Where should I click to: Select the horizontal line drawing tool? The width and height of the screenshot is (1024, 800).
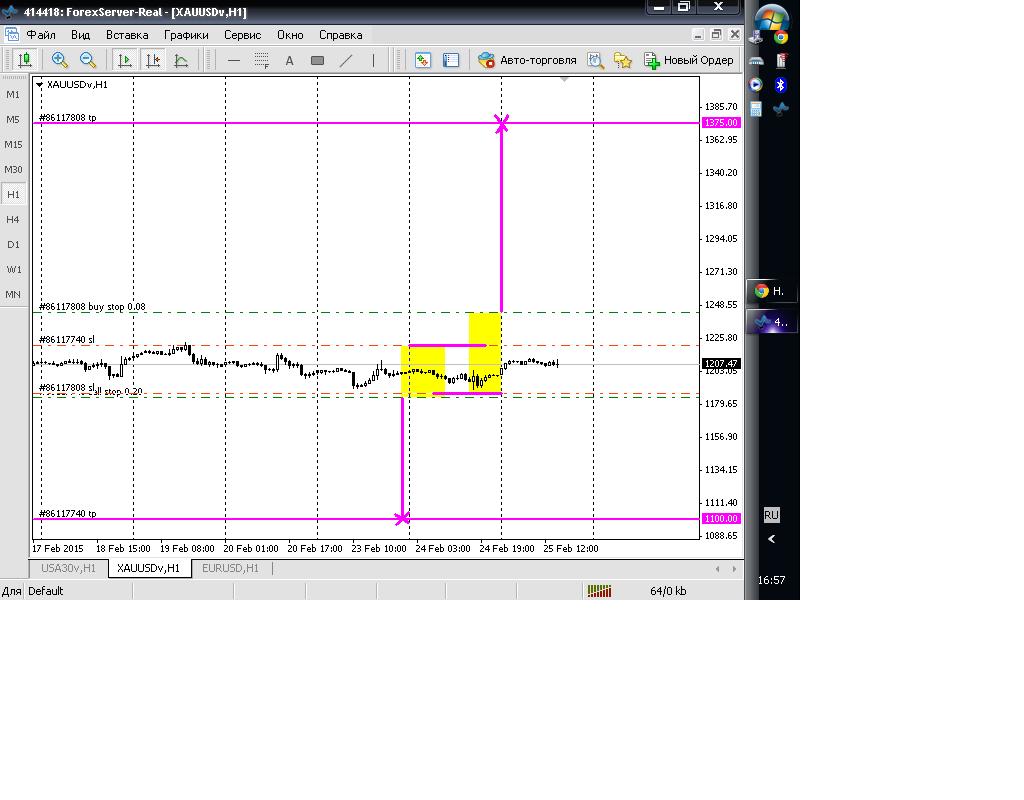pyautogui.click(x=234, y=60)
